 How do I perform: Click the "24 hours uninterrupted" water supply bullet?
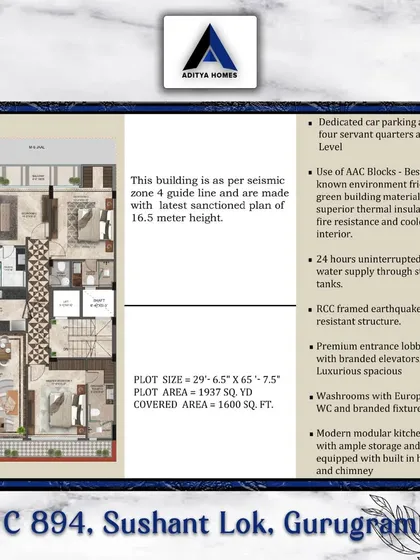tap(364, 271)
